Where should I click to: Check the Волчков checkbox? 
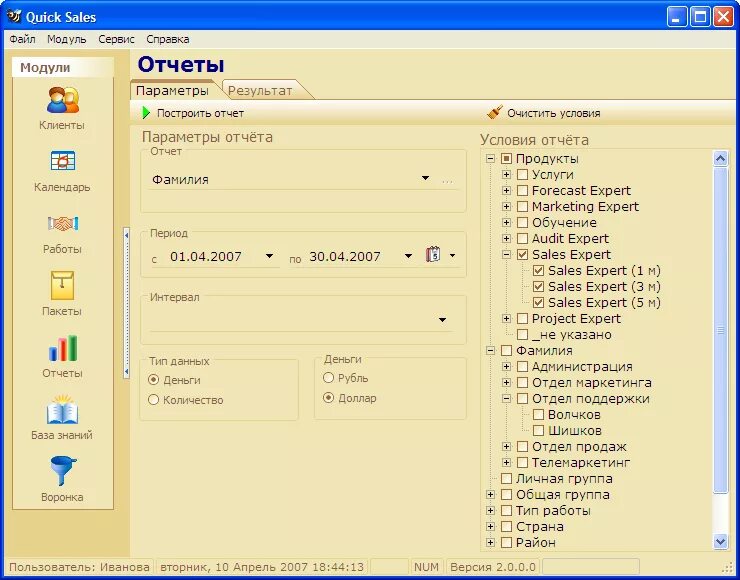(538, 415)
